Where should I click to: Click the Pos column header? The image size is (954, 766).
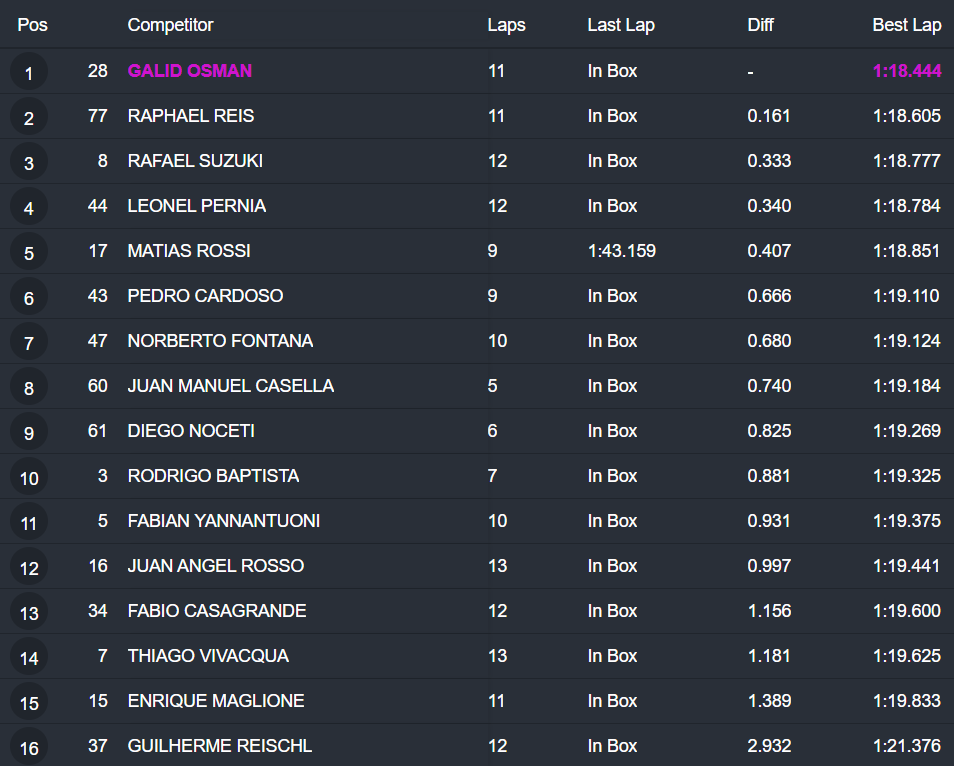coord(32,25)
